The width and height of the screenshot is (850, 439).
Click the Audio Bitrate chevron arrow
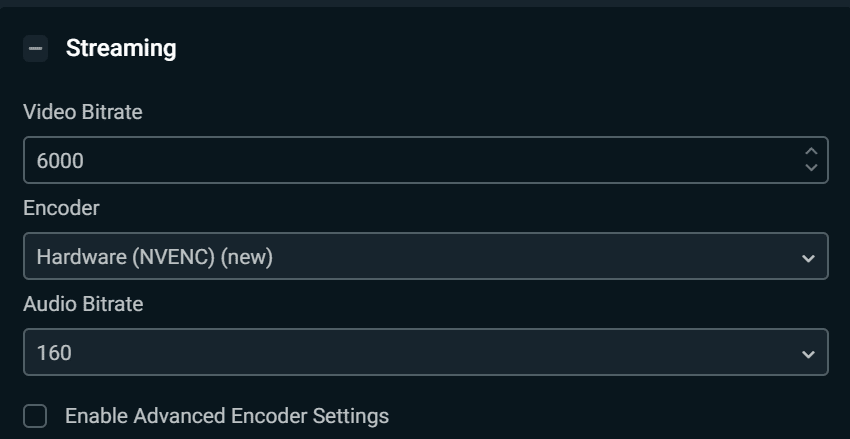(x=808, y=353)
